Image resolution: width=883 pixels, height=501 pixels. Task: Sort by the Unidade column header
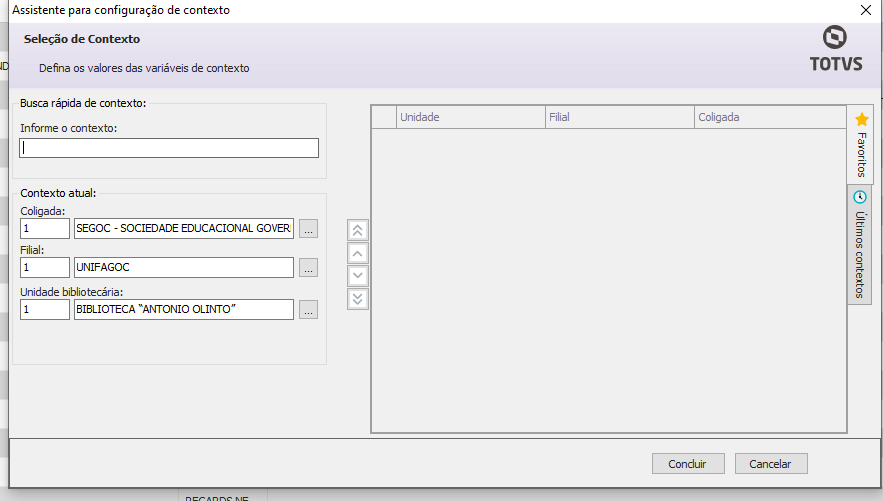pyautogui.click(x=470, y=117)
